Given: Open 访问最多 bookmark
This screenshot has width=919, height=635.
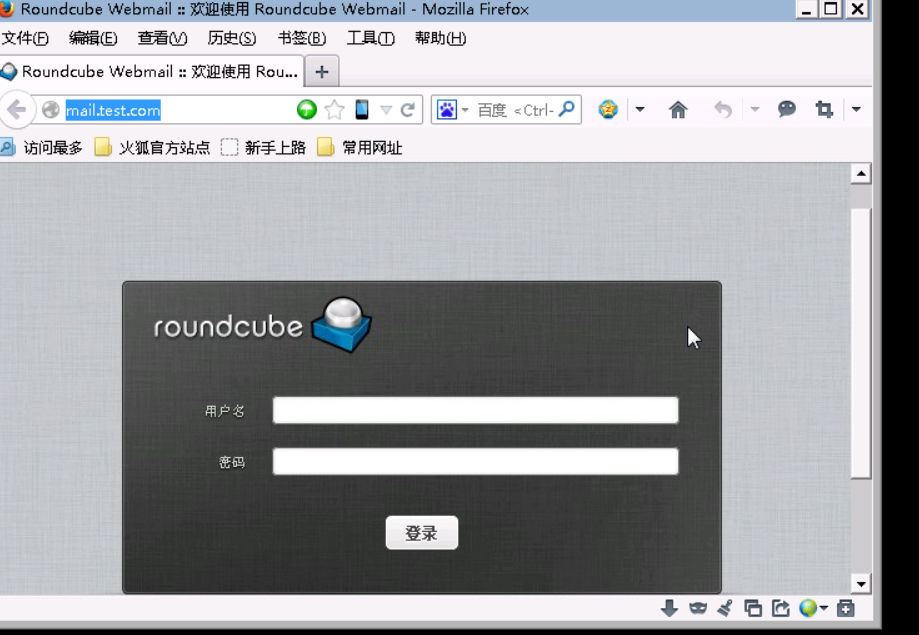Looking at the screenshot, I should [x=42, y=147].
